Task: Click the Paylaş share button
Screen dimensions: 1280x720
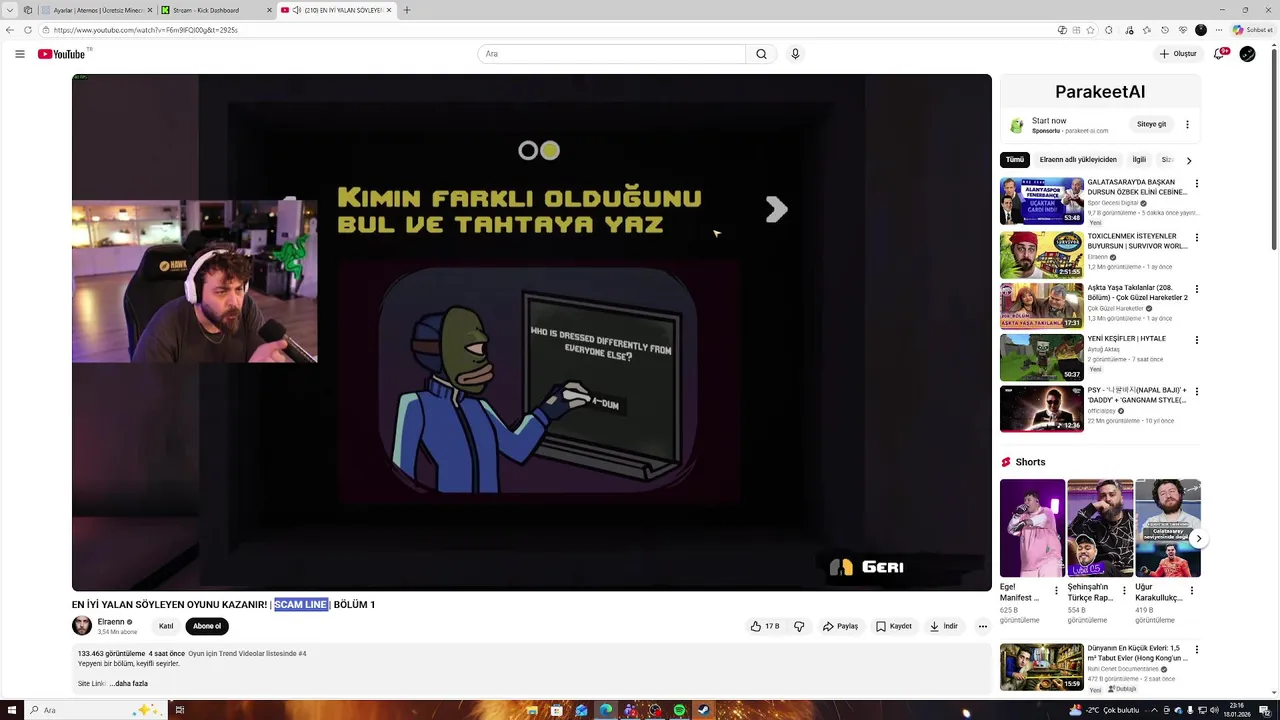Action: point(840,626)
